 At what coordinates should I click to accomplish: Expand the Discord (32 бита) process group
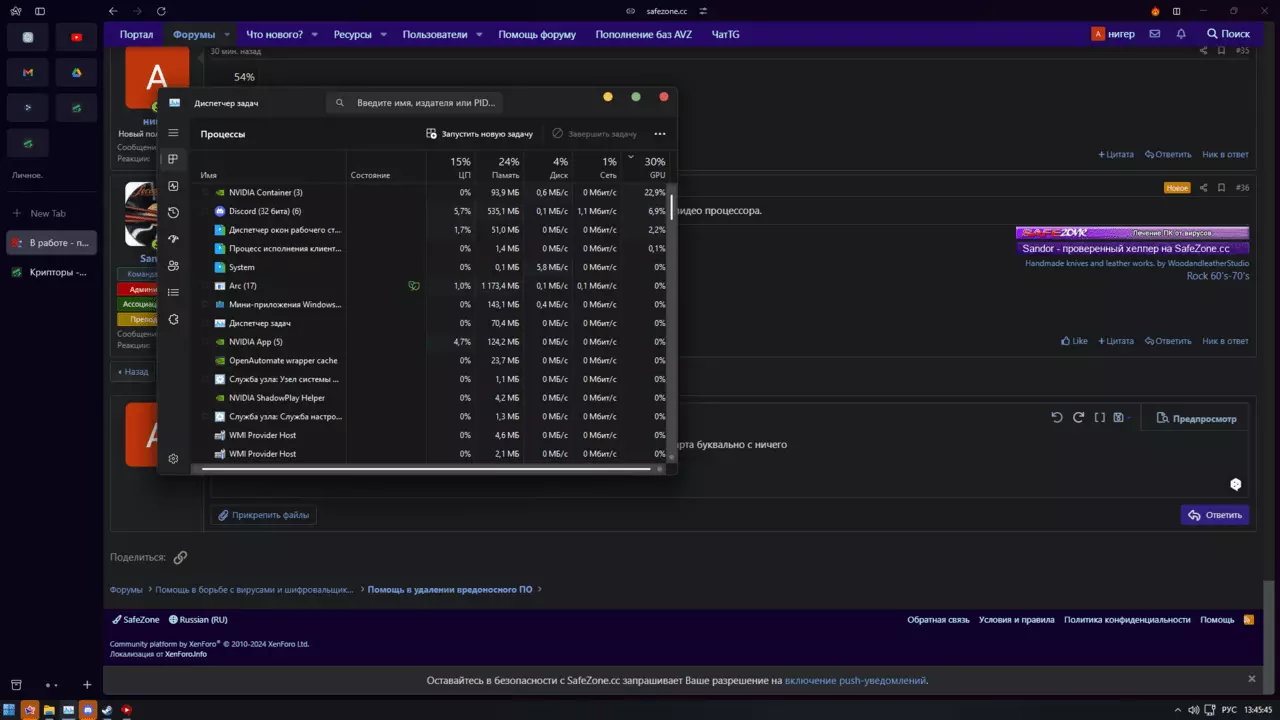[x=207, y=211]
